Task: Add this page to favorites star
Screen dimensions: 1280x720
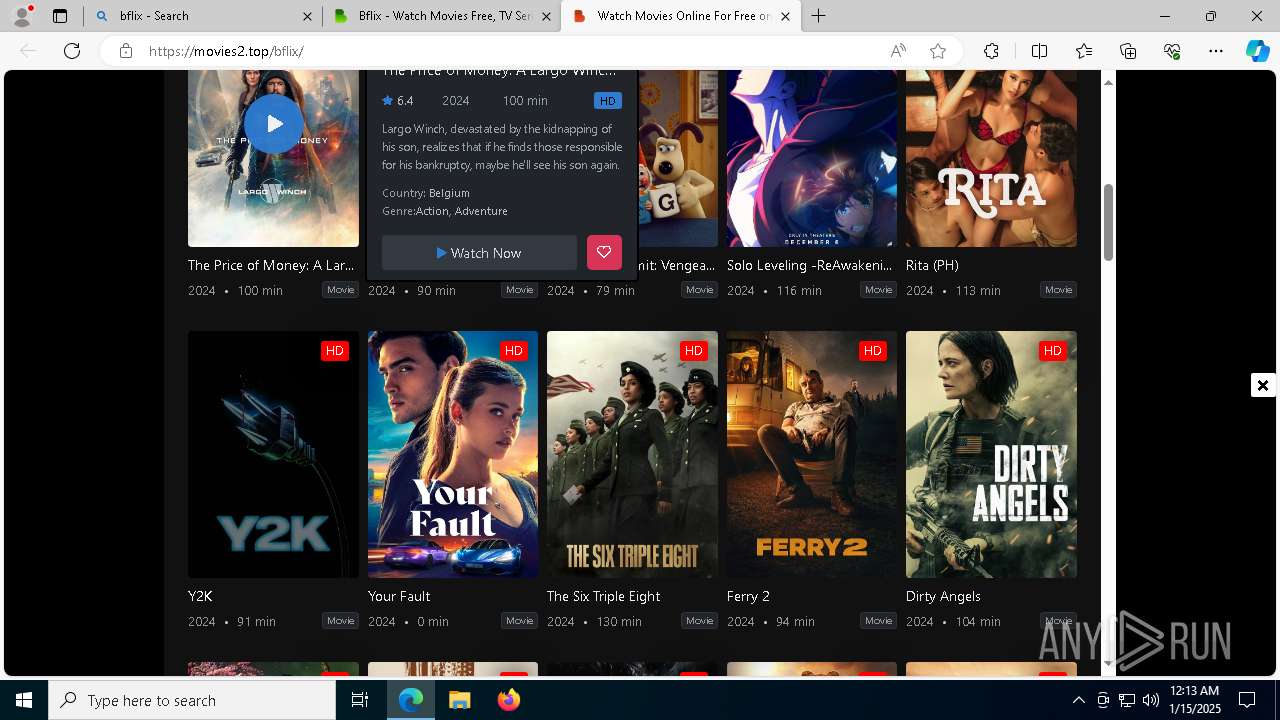Action: click(938, 51)
